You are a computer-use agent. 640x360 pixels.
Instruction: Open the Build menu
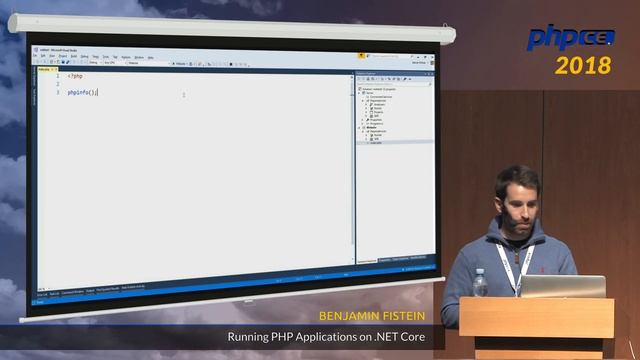pos(74,56)
